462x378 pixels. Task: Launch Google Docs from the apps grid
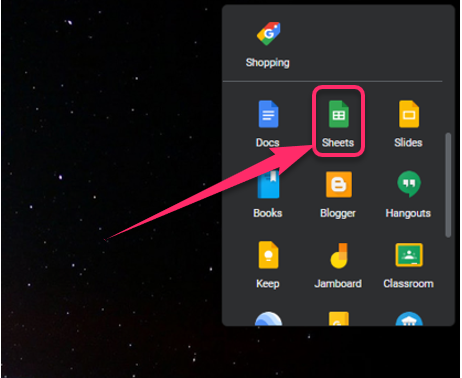268,114
